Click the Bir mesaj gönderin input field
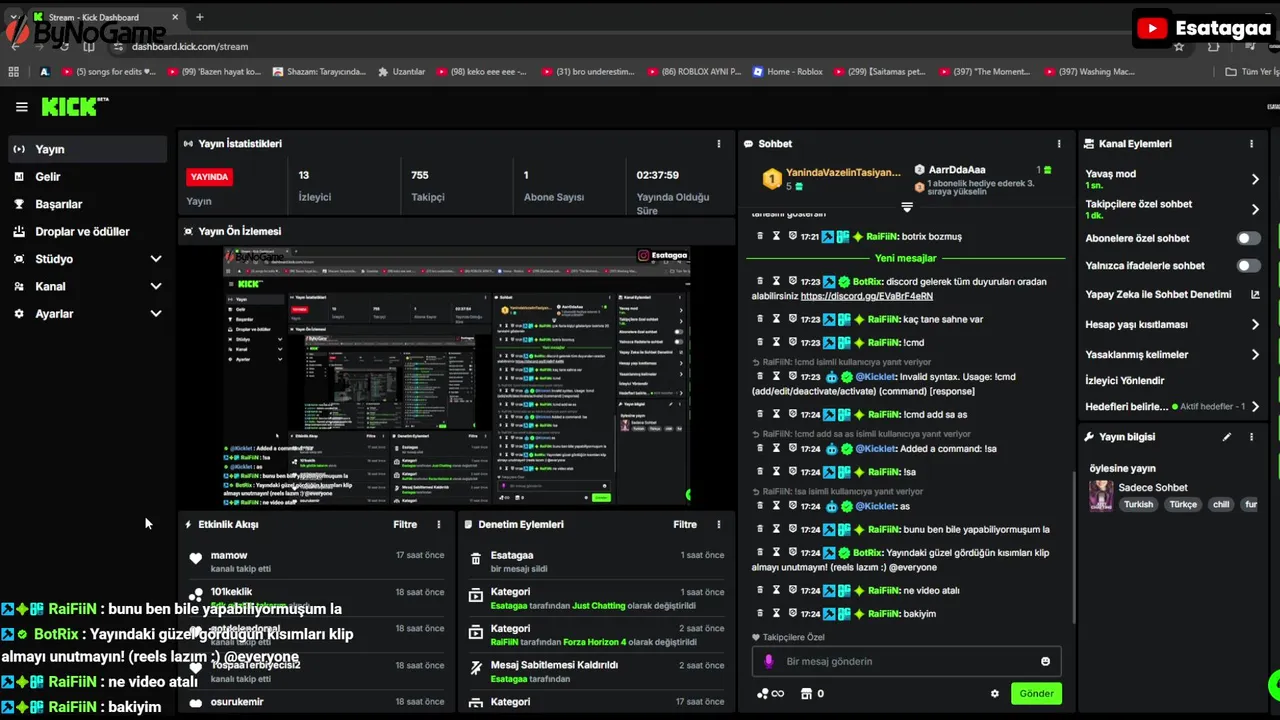1280x720 pixels. (906, 661)
